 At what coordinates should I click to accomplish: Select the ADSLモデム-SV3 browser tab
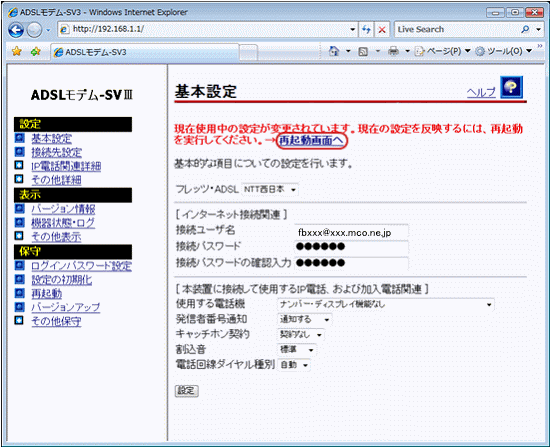coord(145,52)
